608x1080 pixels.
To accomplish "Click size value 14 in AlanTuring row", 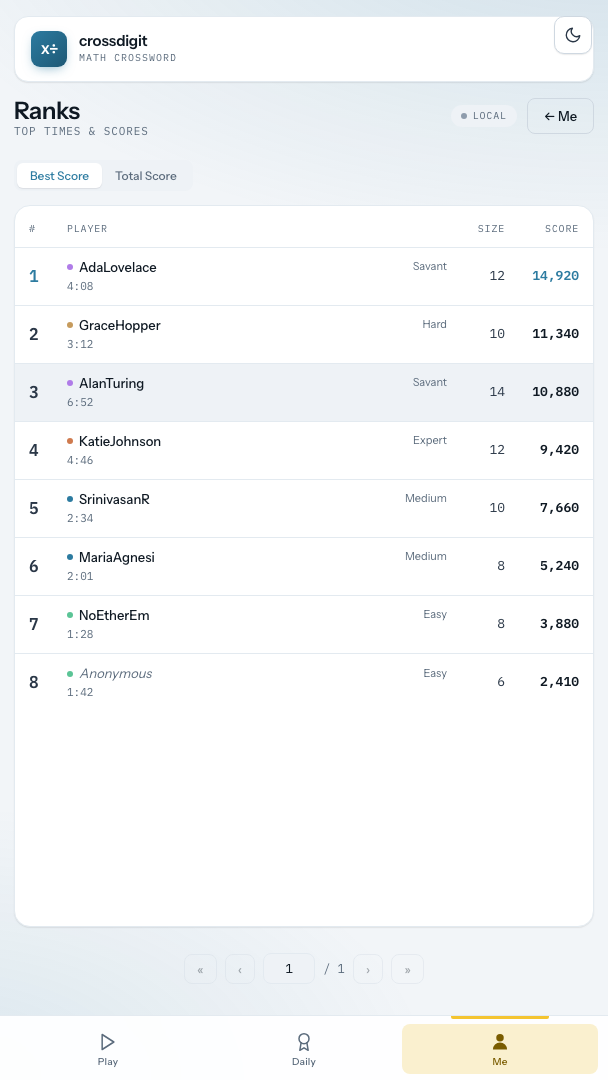I will pyautogui.click(x=497, y=391).
